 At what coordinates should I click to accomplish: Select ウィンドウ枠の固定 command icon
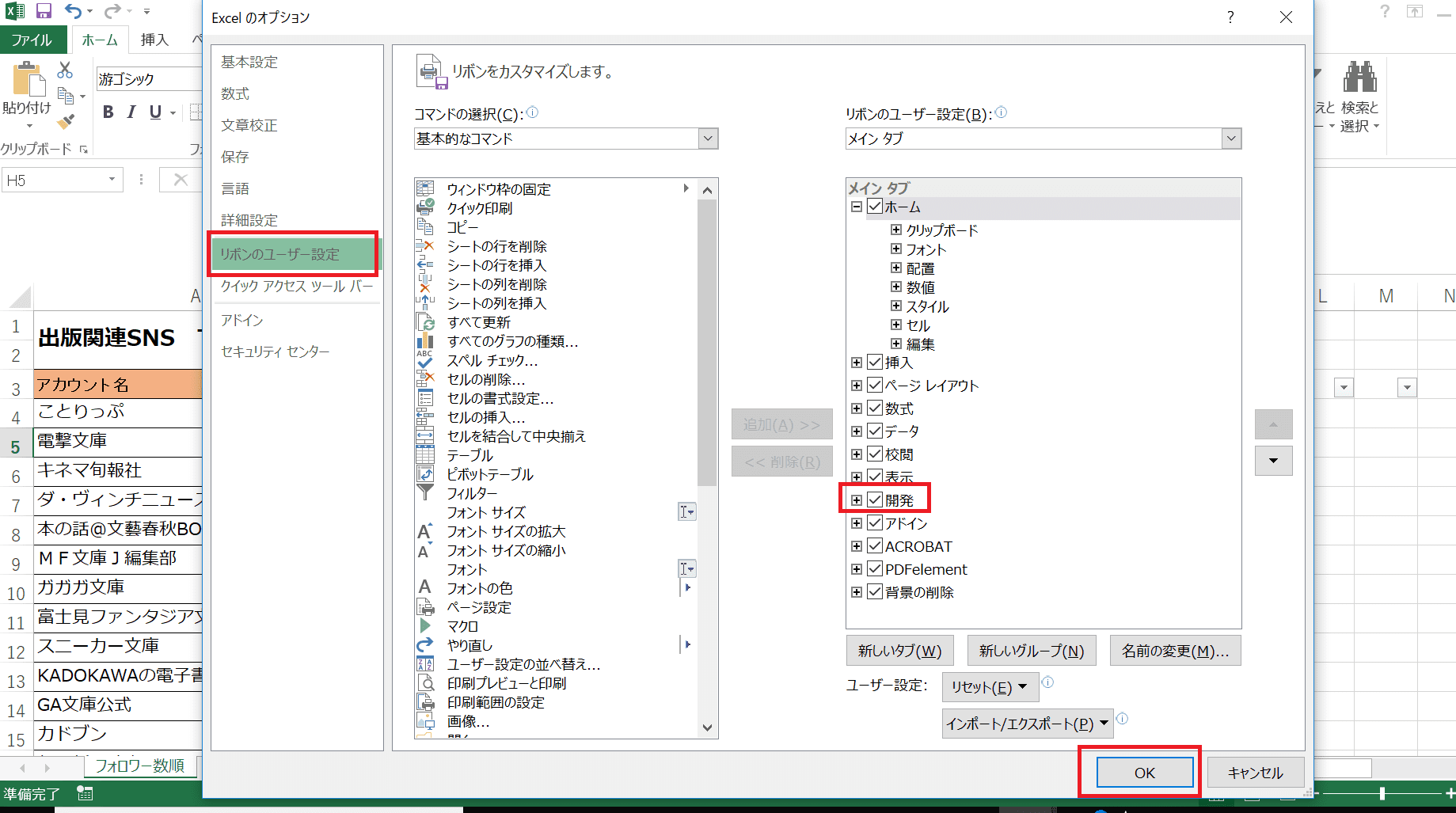[425, 188]
